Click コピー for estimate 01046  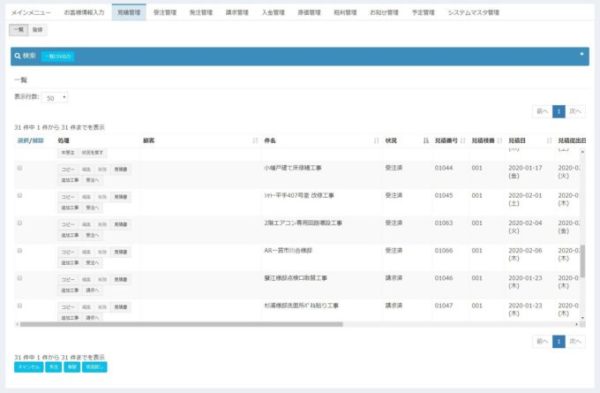tap(68, 279)
